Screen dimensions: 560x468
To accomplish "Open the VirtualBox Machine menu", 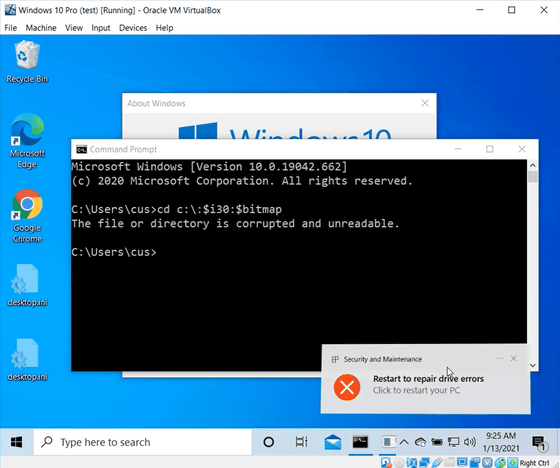I will coord(41,28).
